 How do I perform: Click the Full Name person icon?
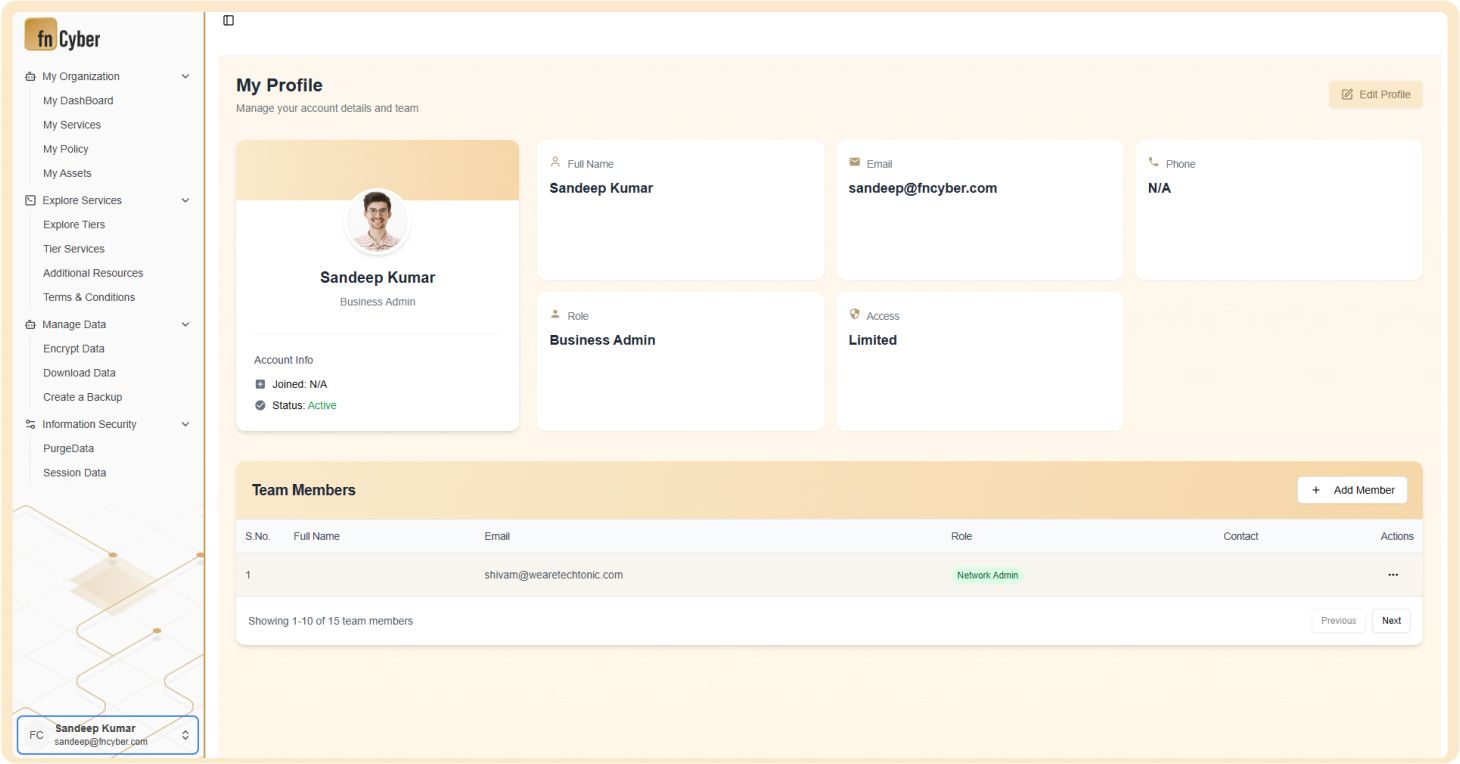click(x=555, y=161)
